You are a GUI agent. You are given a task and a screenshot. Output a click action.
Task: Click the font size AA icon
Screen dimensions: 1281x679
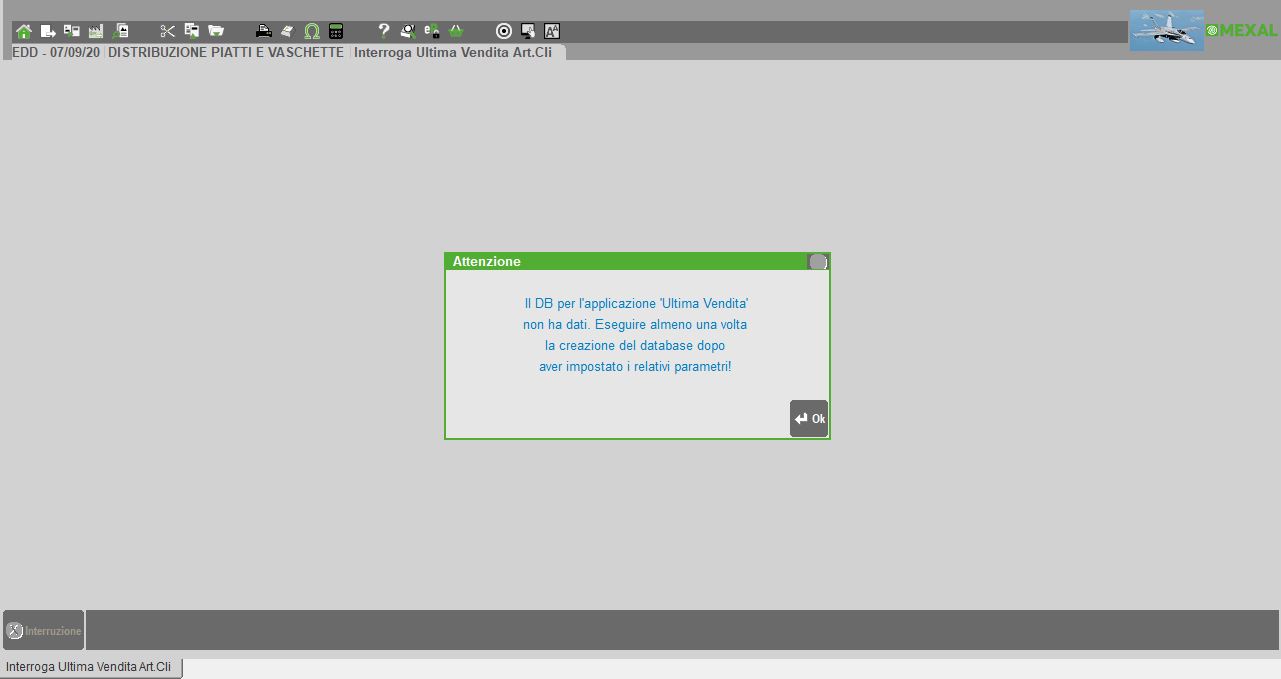point(552,31)
